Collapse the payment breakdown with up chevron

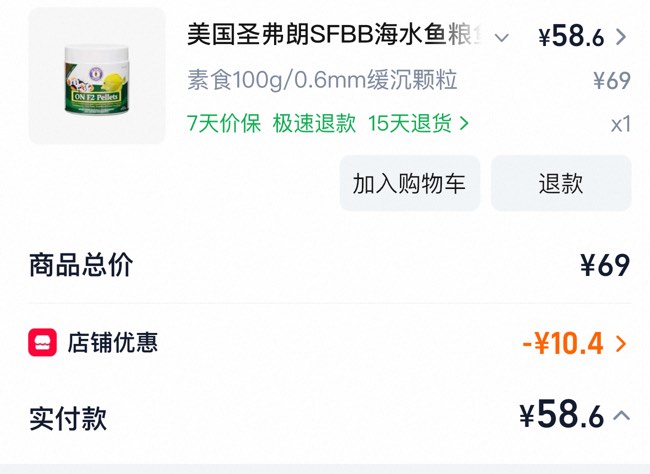click(x=621, y=415)
